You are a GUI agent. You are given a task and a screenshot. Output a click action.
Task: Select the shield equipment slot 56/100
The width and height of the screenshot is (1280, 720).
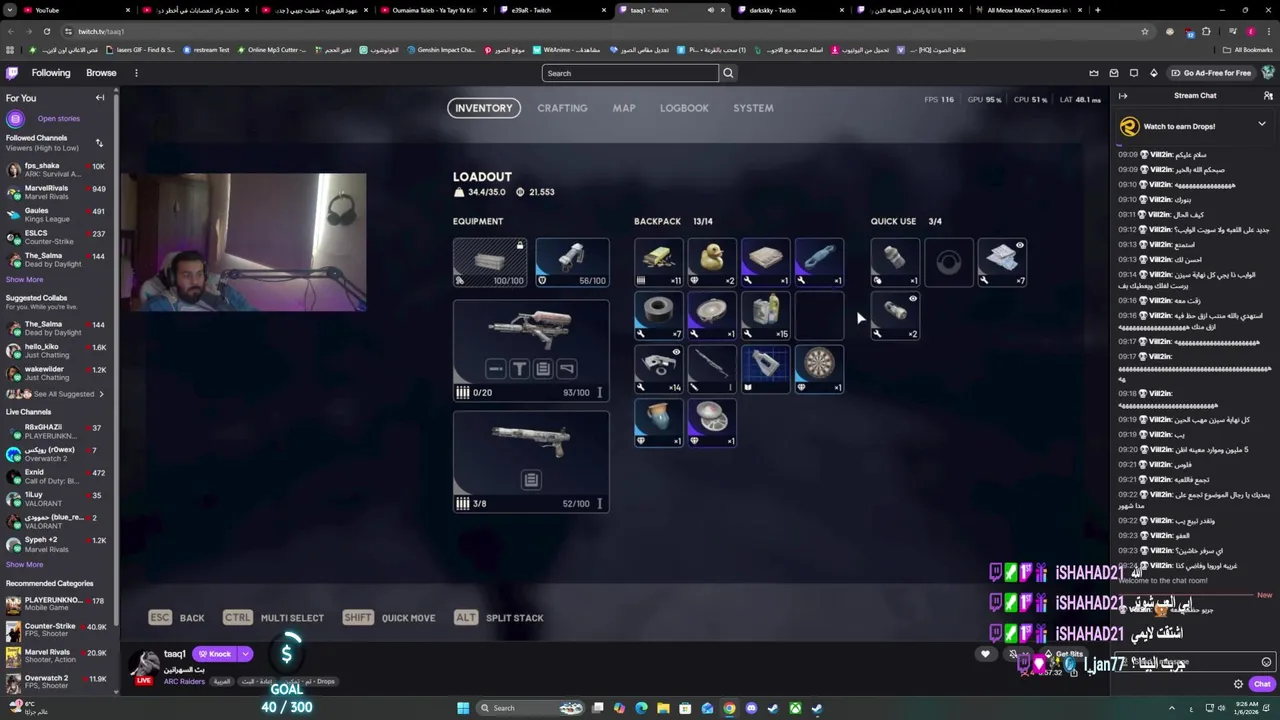click(572, 262)
